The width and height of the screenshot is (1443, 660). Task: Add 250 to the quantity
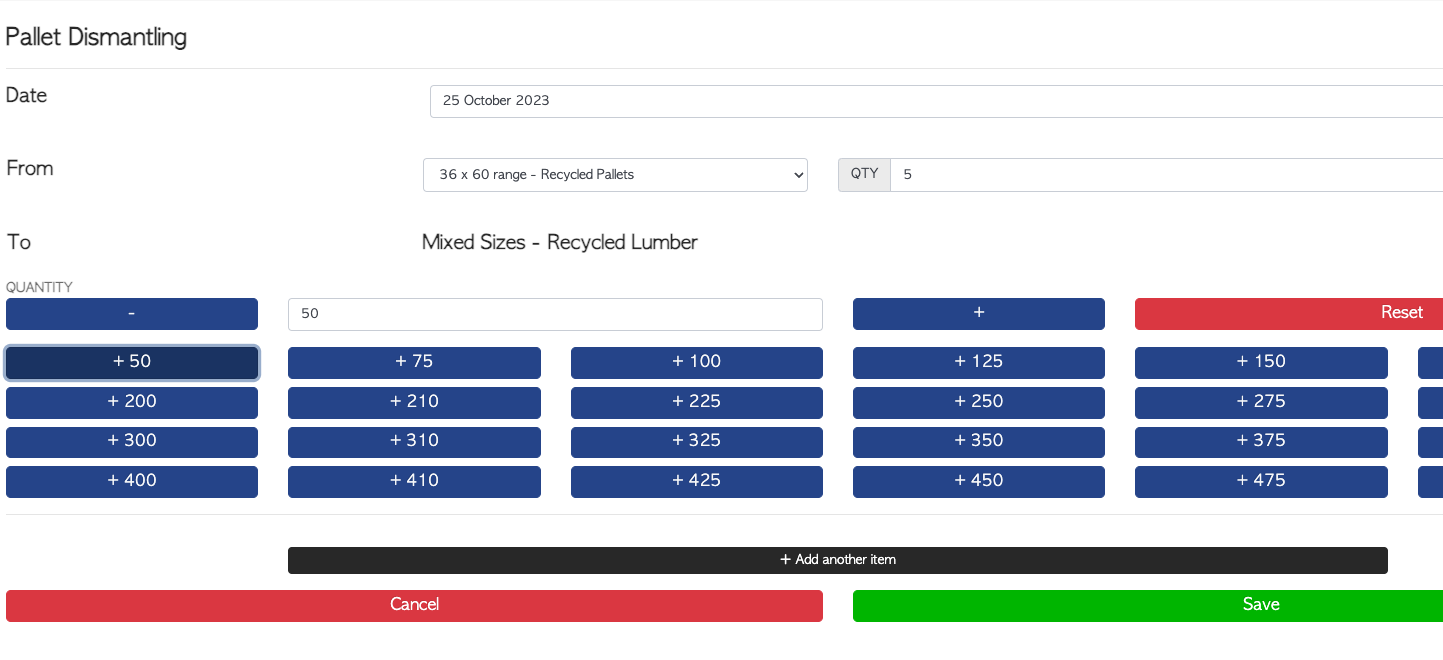pyautogui.click(x=979, y=403)
